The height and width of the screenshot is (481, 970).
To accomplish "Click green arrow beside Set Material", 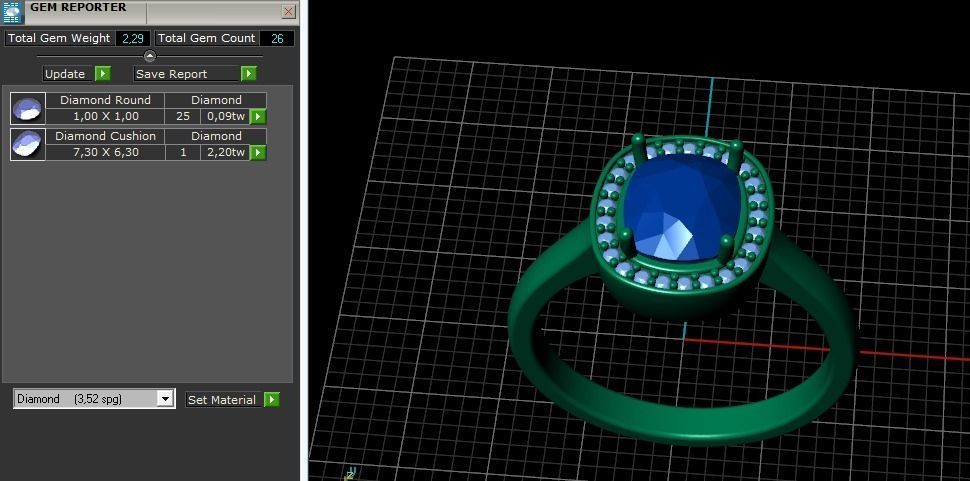I will 272,399.
